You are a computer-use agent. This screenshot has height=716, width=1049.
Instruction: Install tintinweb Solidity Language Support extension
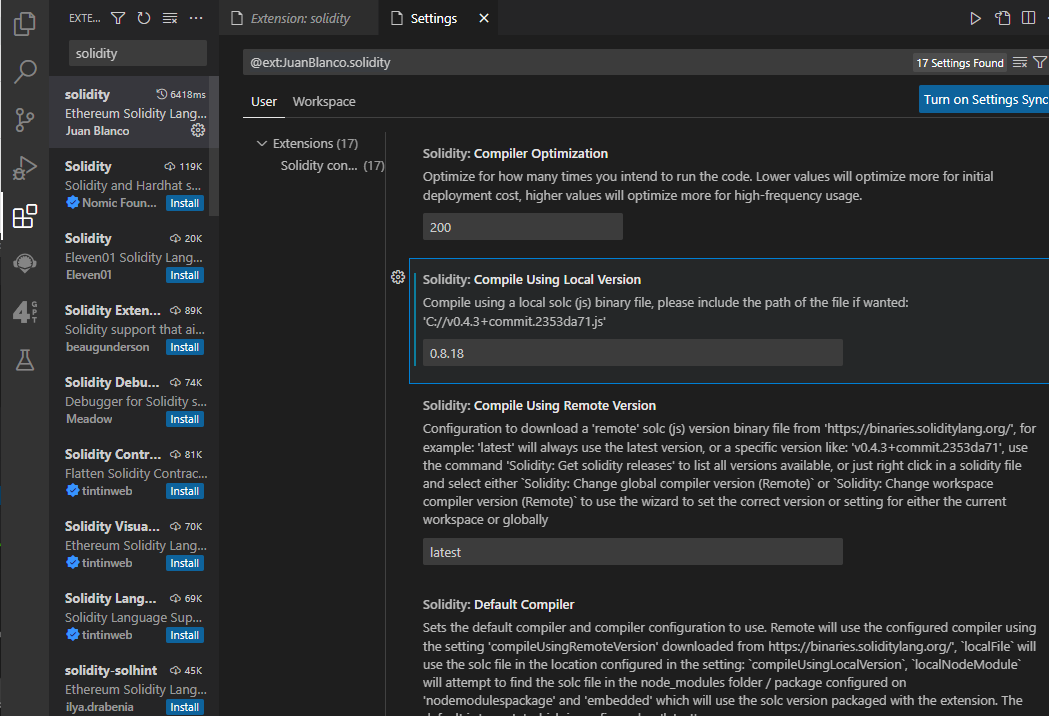tap(185, 635)
